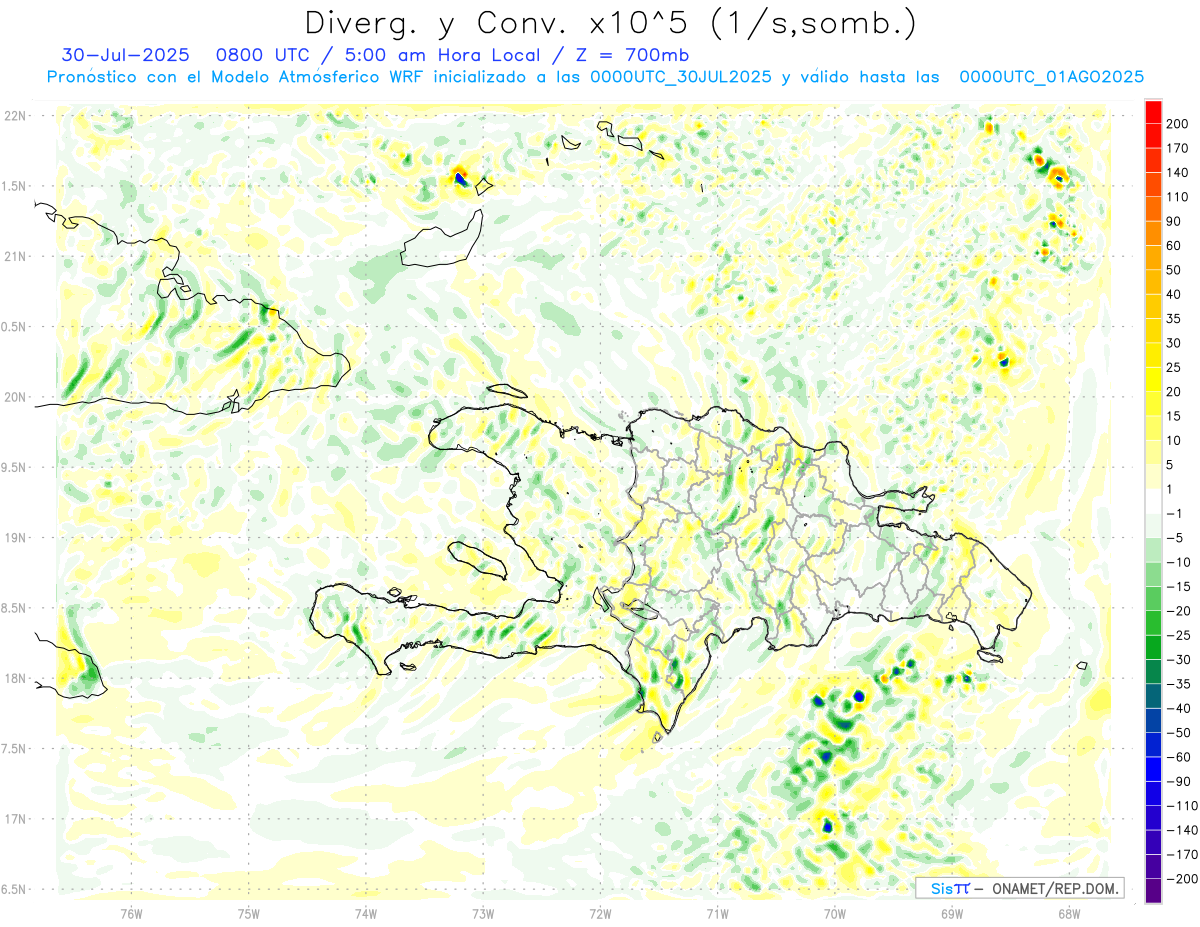The width and height of the screenshot is (1200, 927).
Task: Click the '0000UTC_01AGO2025' valid-until text
Action: (1051, 77)
